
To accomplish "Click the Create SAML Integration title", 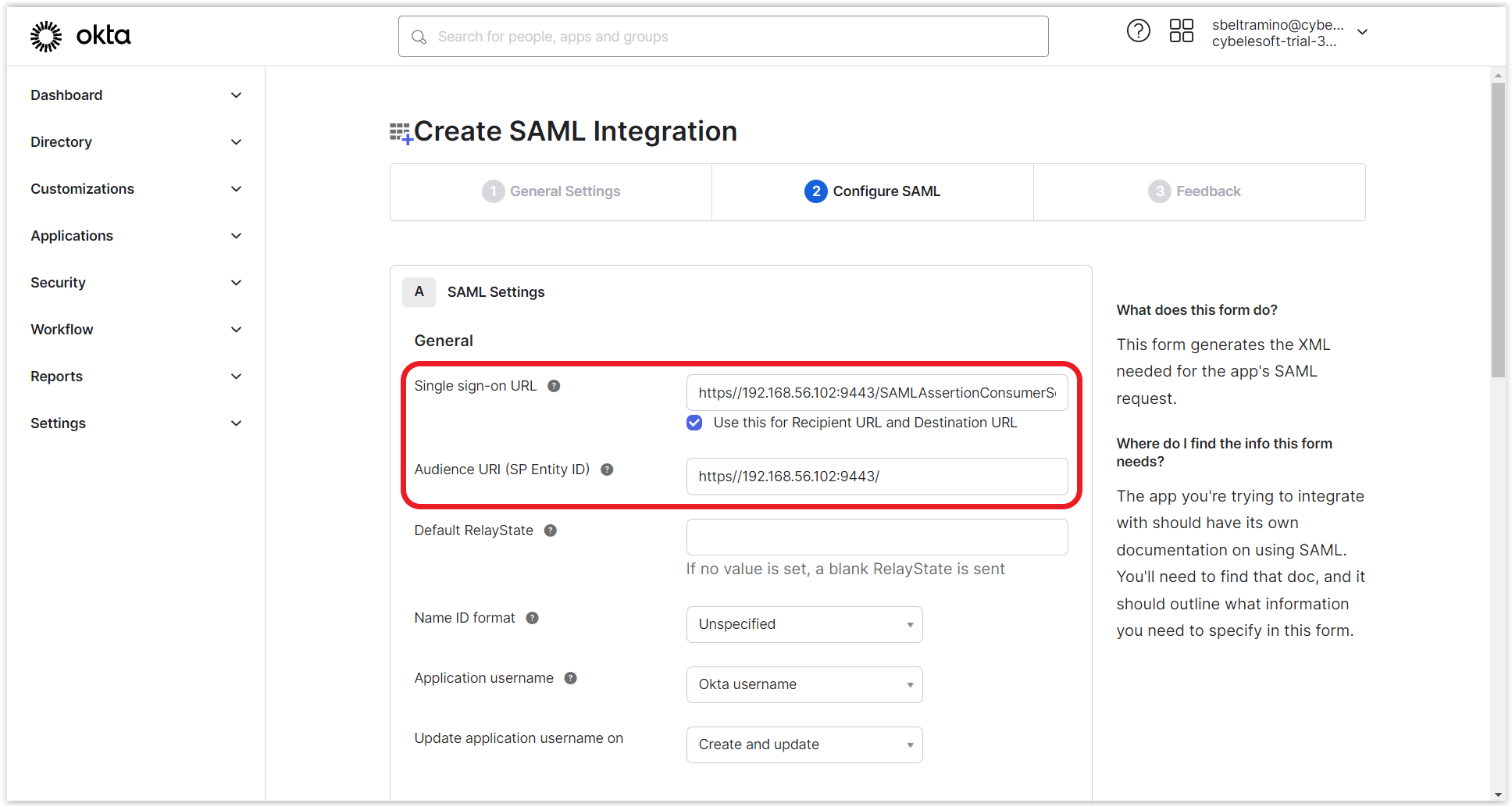I will pos(576,131).
